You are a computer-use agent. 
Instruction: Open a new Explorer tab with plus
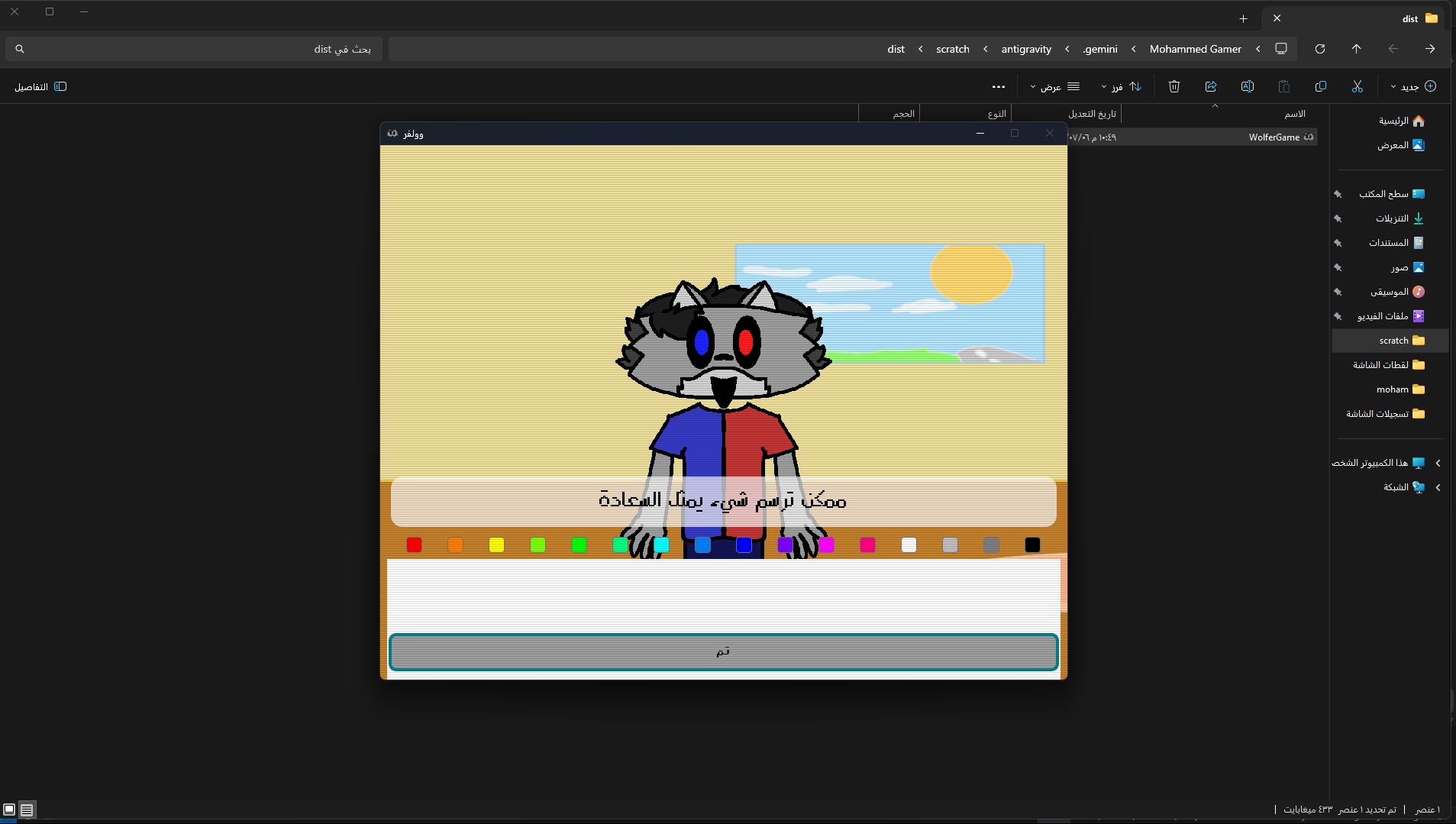point(1243,18)
